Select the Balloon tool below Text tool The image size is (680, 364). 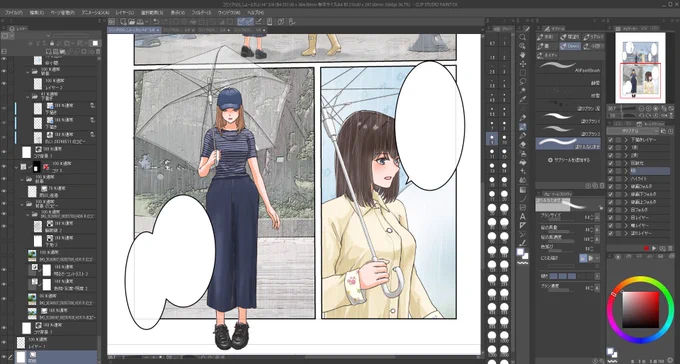(523, 225)
